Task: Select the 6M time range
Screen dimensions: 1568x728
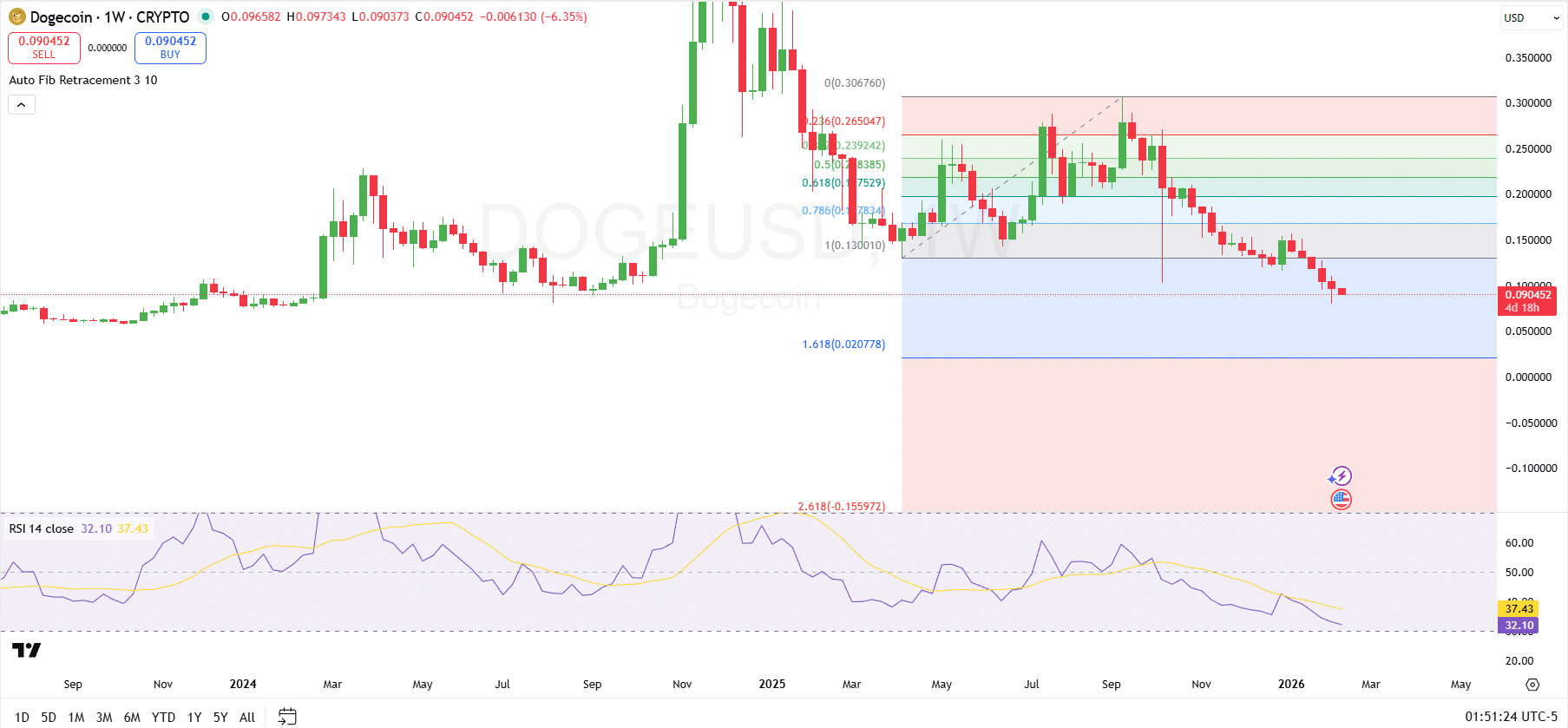Action: coord(132,717)
